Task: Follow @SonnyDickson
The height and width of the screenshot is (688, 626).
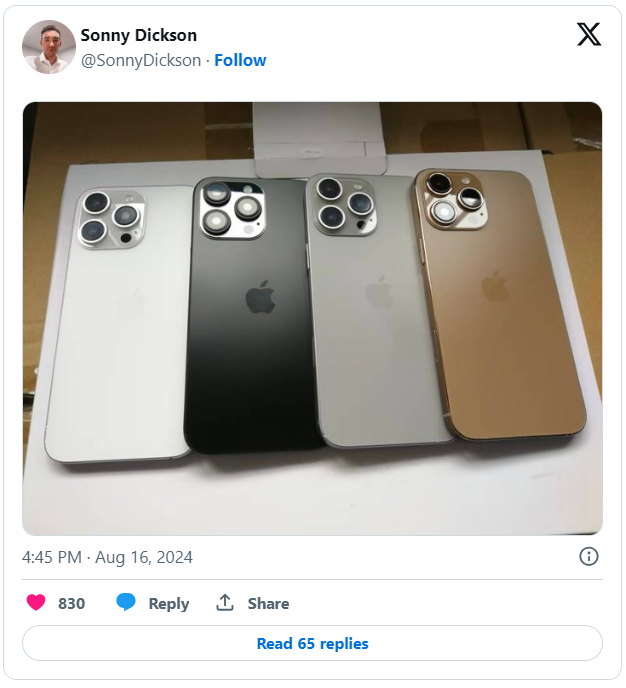Action: 240,60
